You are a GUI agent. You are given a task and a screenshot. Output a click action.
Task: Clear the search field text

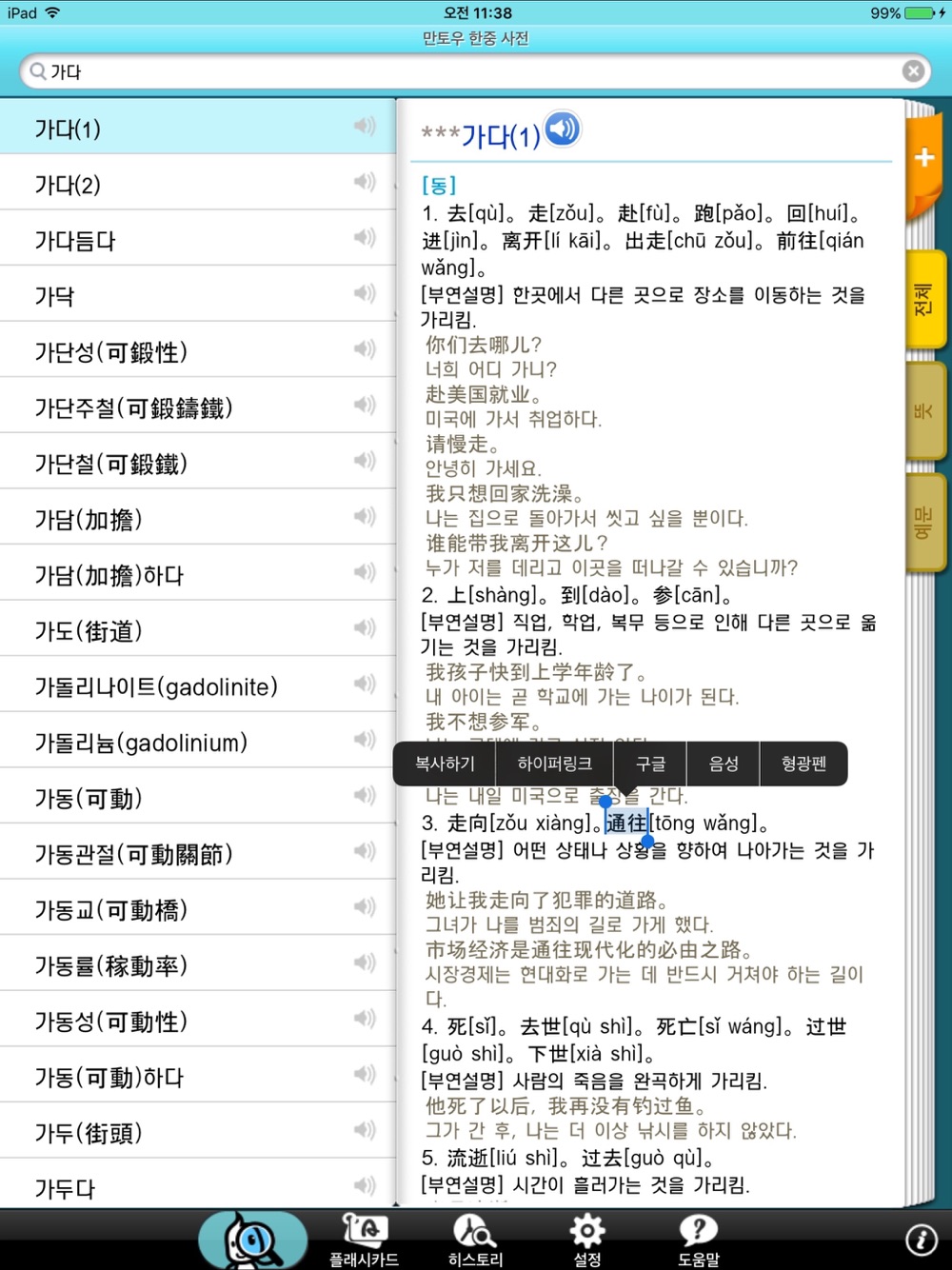[913, 71]
